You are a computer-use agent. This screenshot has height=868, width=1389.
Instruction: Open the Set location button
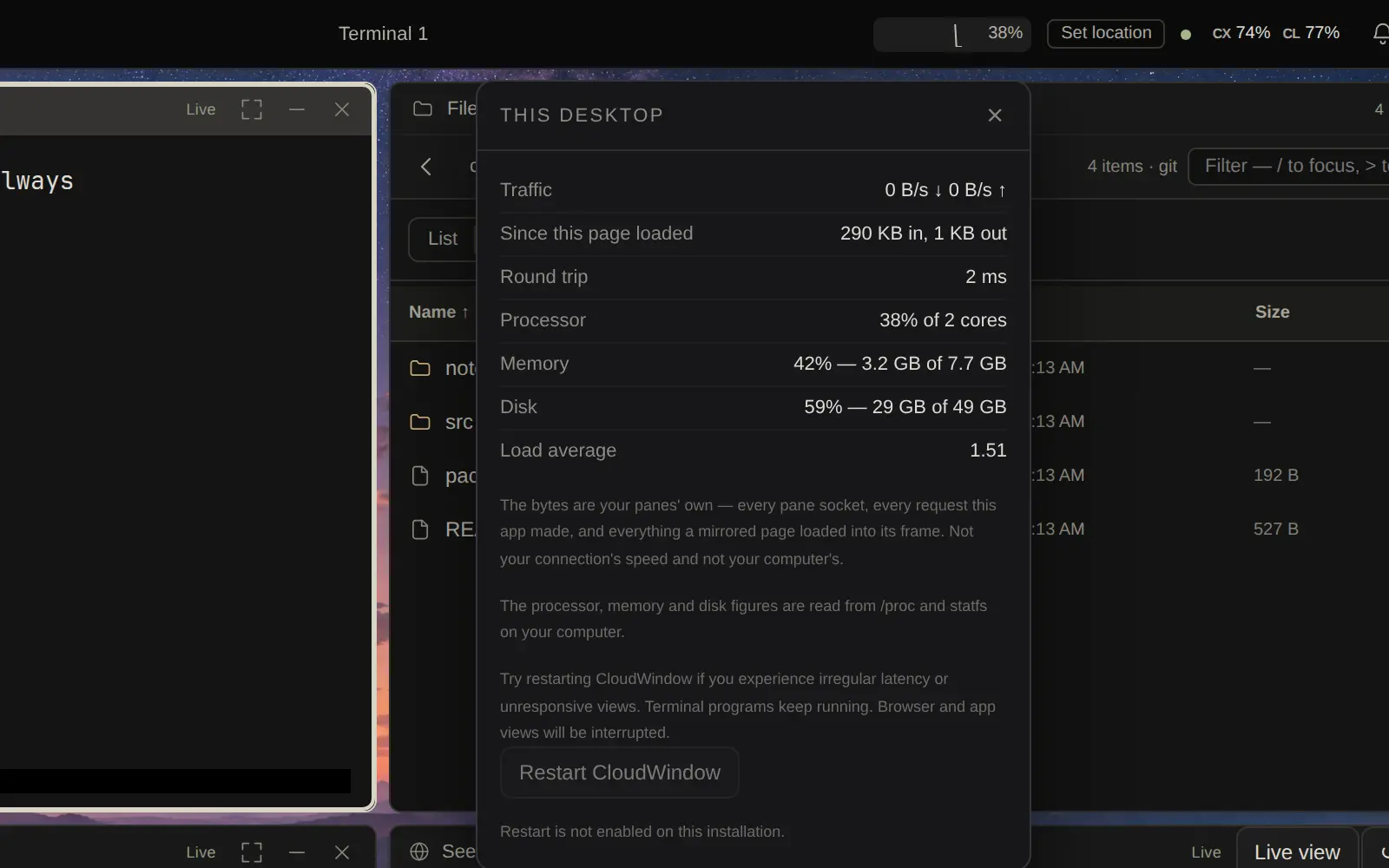(1106, 33)
